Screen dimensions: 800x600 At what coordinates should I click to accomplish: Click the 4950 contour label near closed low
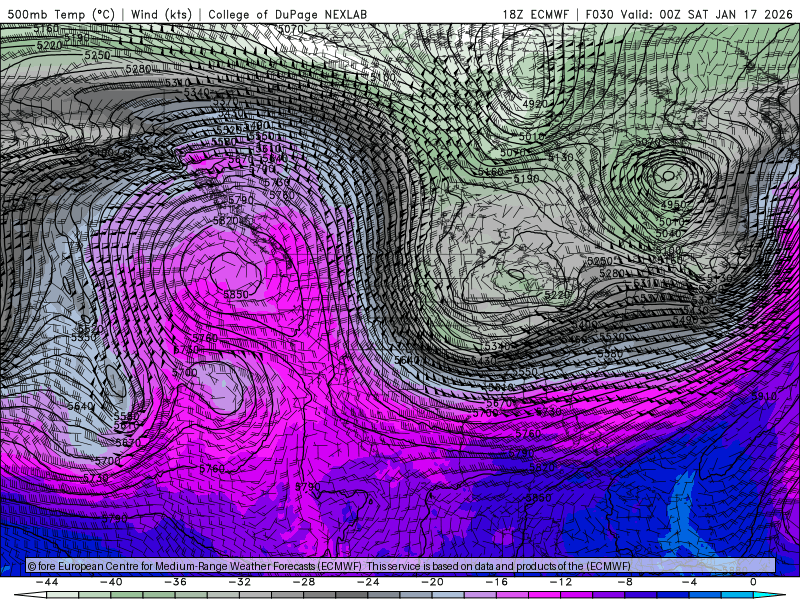(x=673, y=205)
